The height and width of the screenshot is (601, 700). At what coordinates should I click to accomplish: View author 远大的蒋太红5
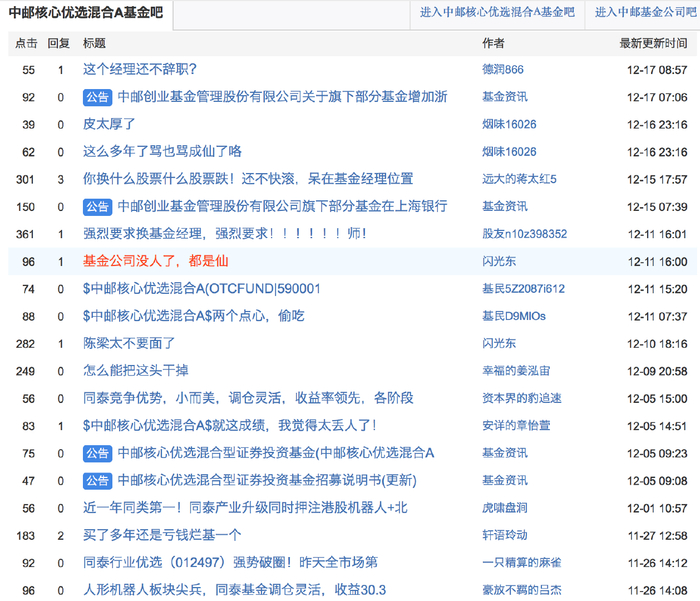[x=519, y=179]
